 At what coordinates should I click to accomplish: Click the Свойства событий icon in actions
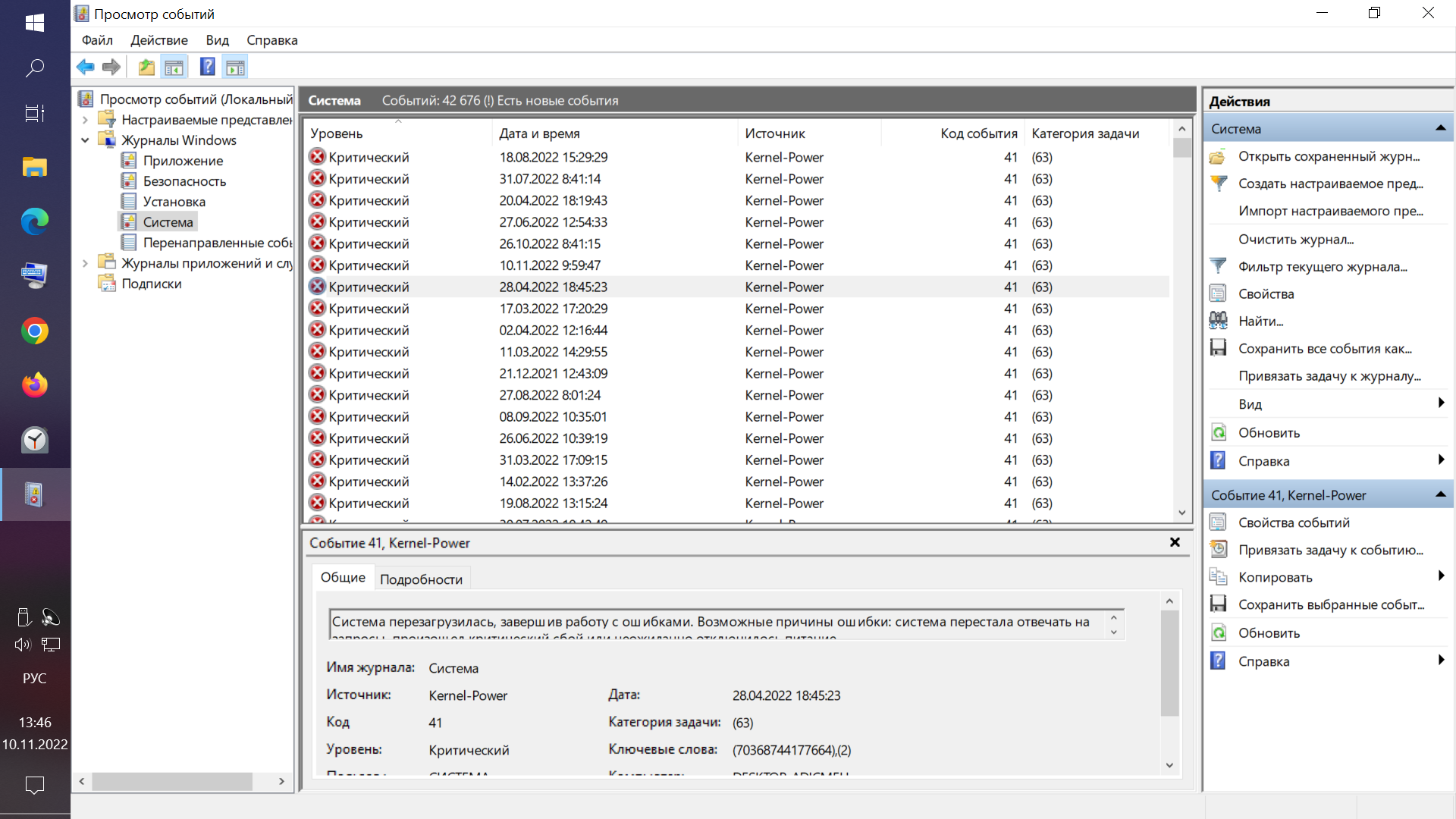click(x=1218, y=522)
